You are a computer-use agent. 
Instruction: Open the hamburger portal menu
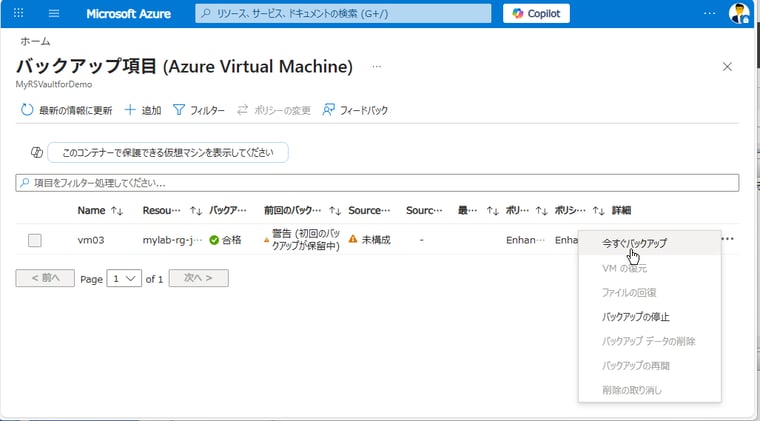(x=54, y=13)
